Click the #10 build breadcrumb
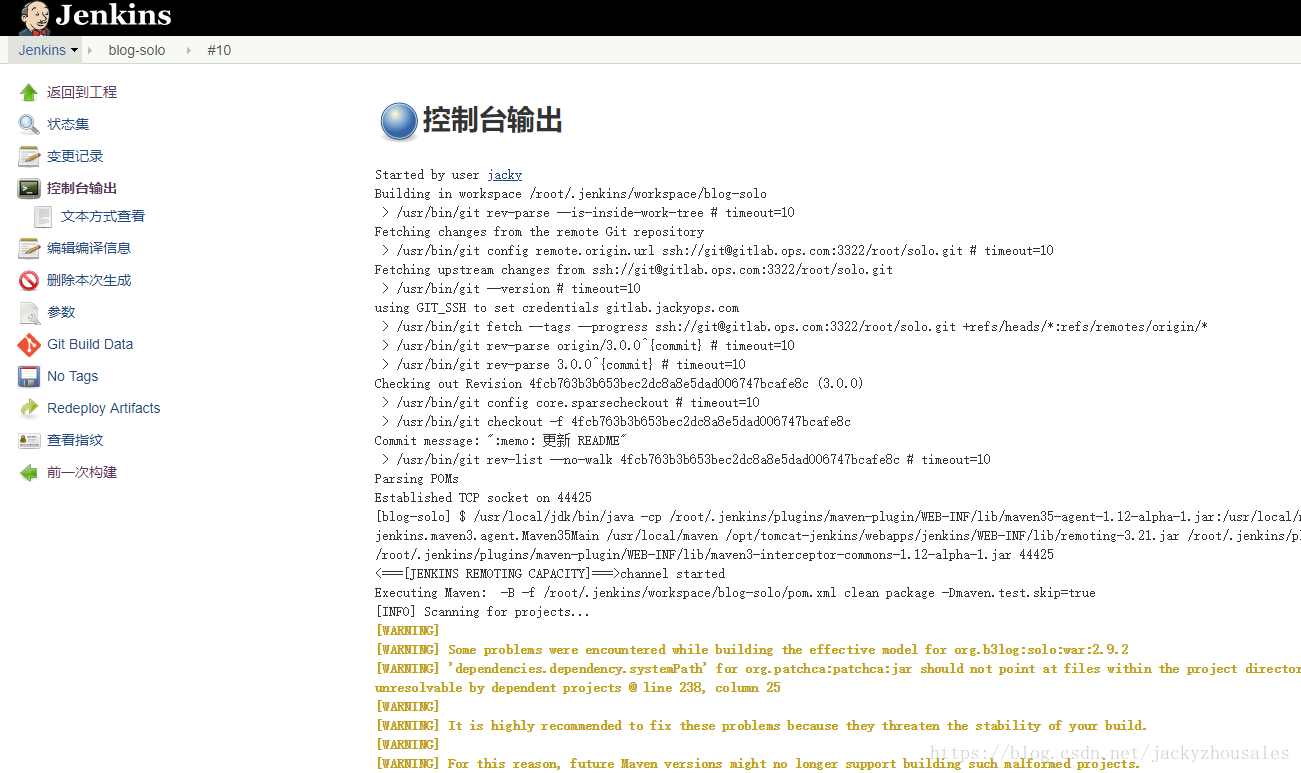Viewport: 1301px width, 773px height. click(219, 50)
